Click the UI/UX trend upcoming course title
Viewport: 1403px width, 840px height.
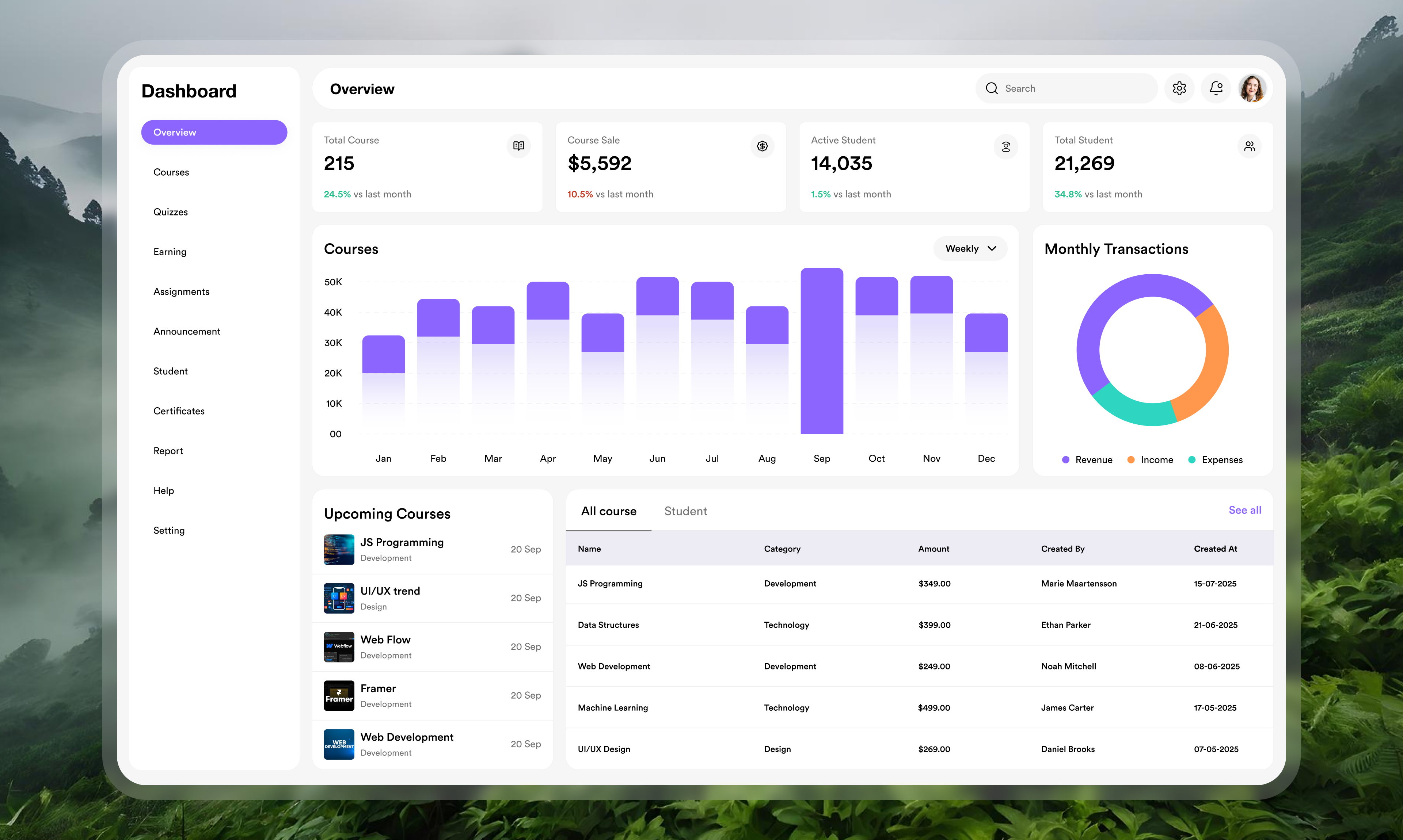[x=390, y=591]
